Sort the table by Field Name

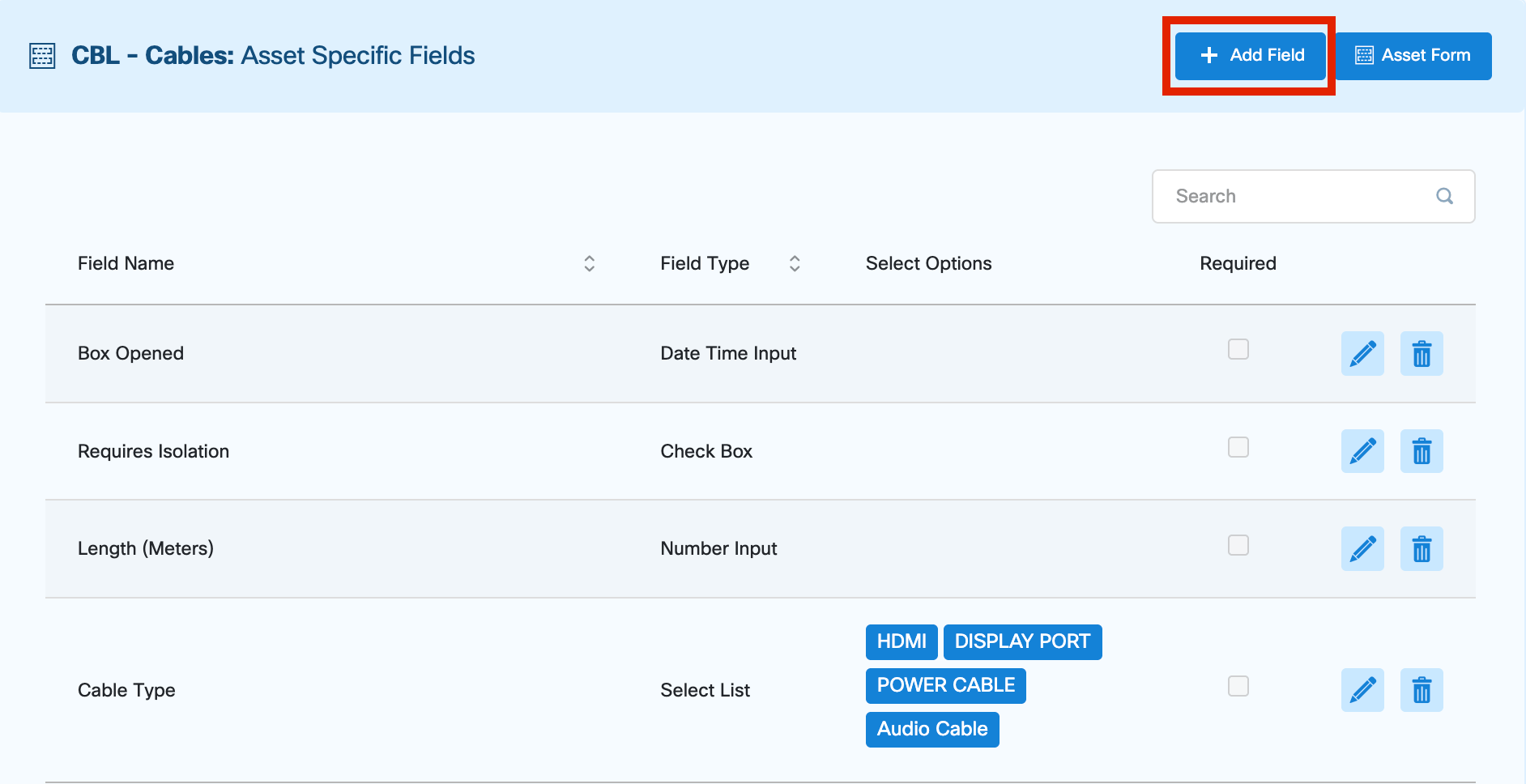click(590, 263)
